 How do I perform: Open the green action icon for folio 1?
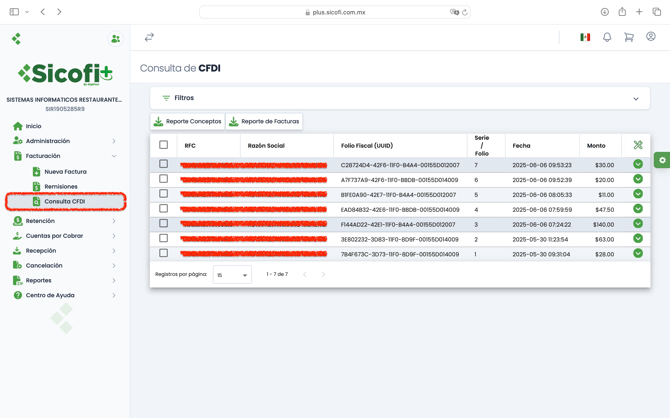point(638,253)
